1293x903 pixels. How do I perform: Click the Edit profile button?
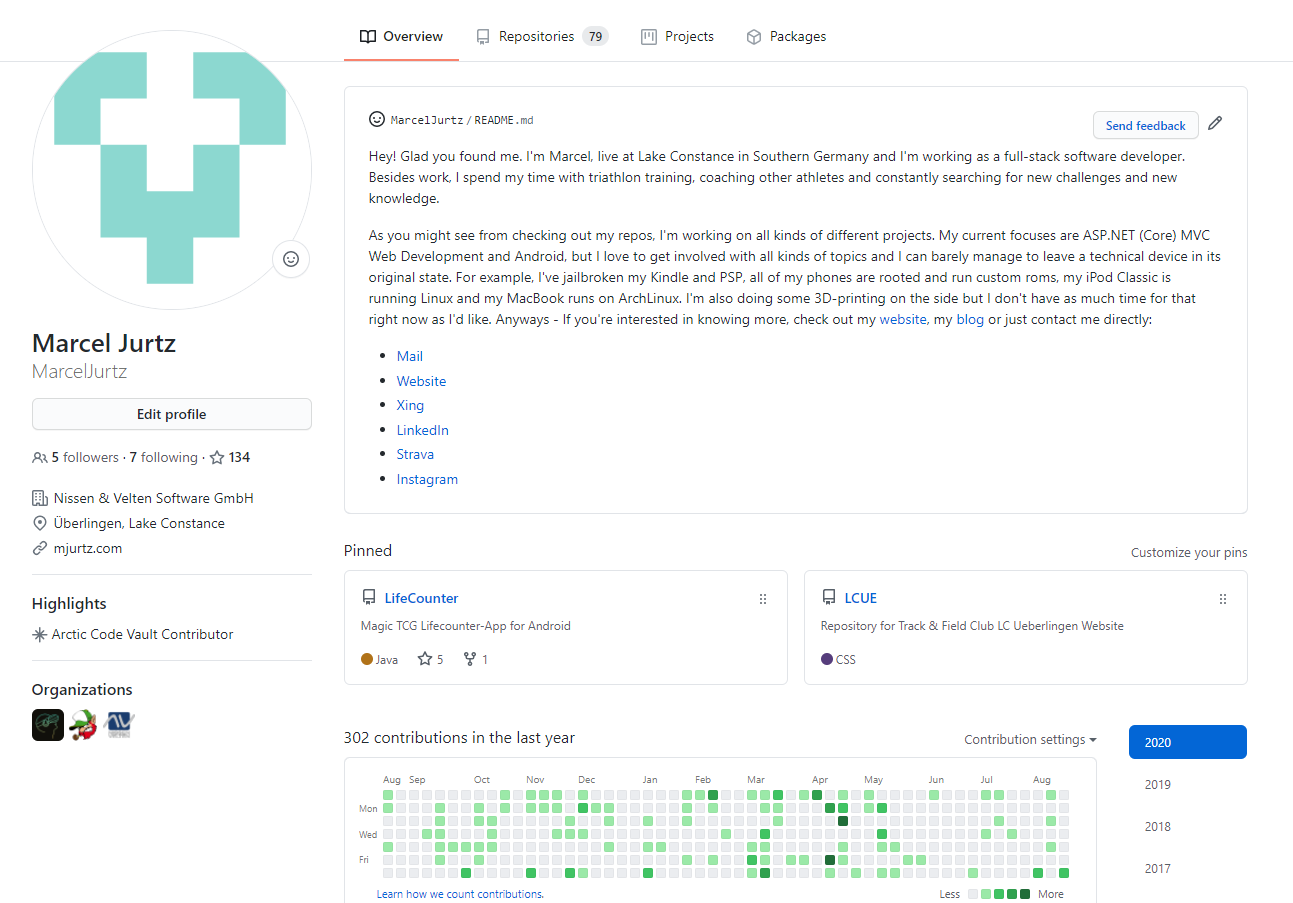[x=172, y=414]
